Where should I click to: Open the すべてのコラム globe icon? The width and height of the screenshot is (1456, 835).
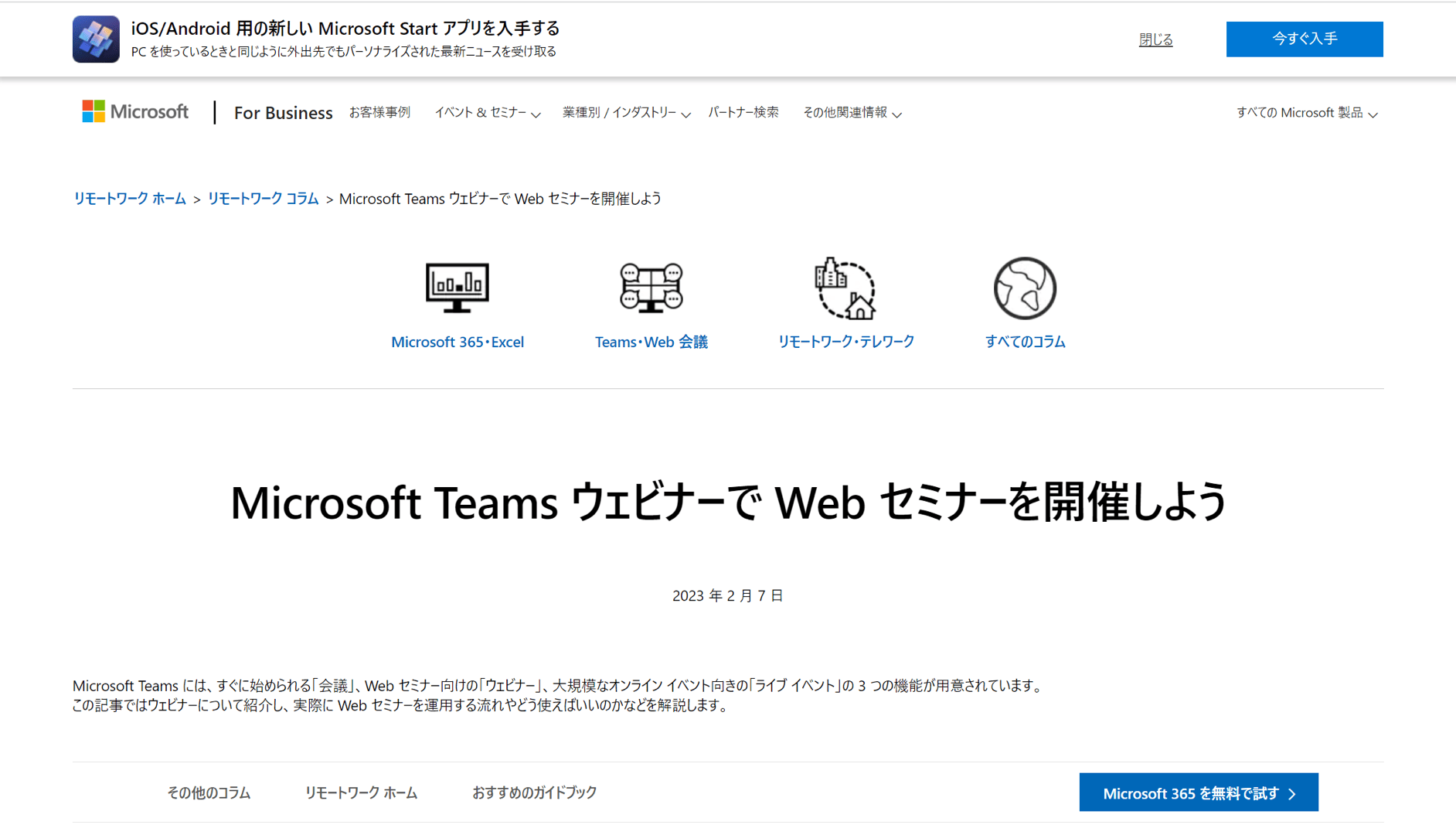(x=1025, y=288)
